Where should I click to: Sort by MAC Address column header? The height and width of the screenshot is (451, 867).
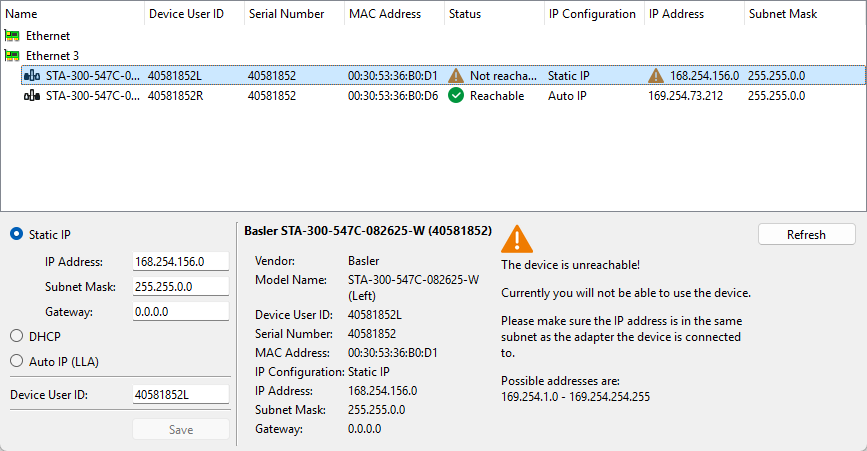[x=394, y=14]
